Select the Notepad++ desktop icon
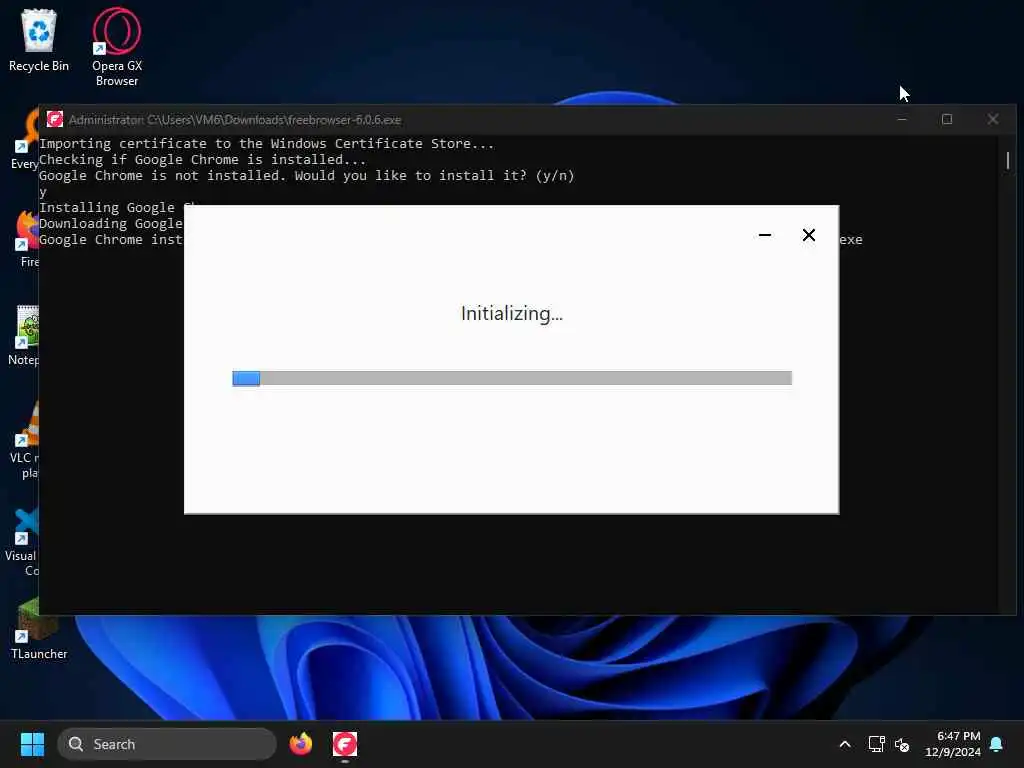Viewport: 1024px width, 768px height. [24, 336]
